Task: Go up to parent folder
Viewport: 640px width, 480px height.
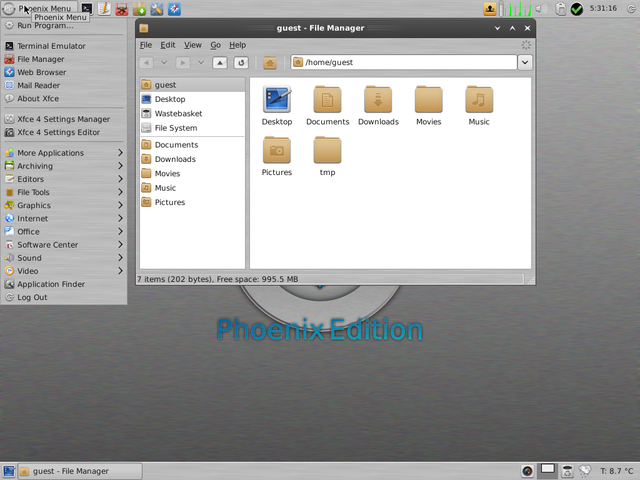Action: coord(220,62)
